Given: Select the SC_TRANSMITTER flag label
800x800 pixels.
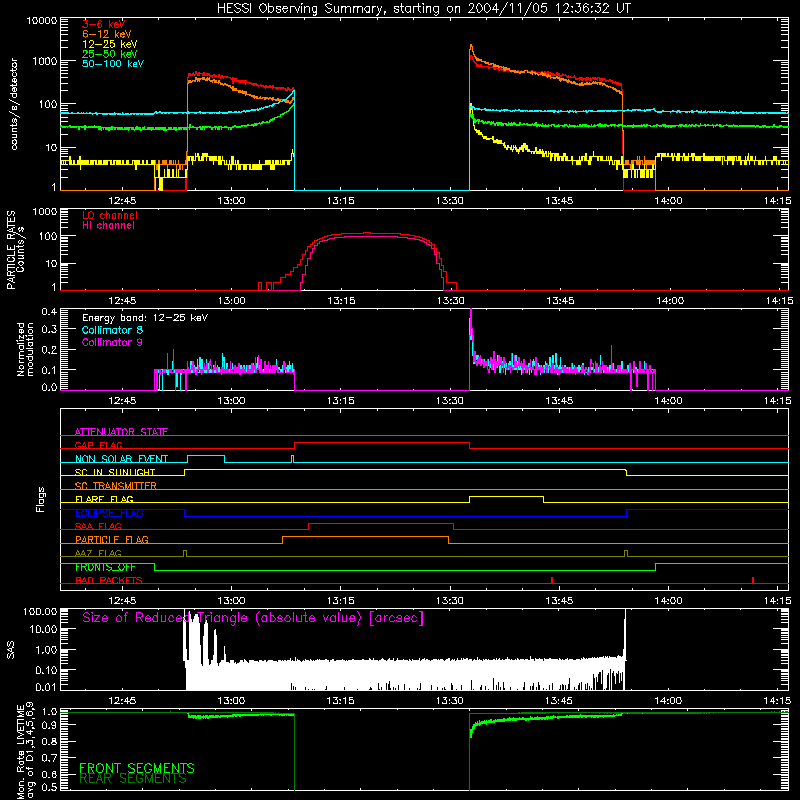Looking at the screenshot, I should 116,485.
